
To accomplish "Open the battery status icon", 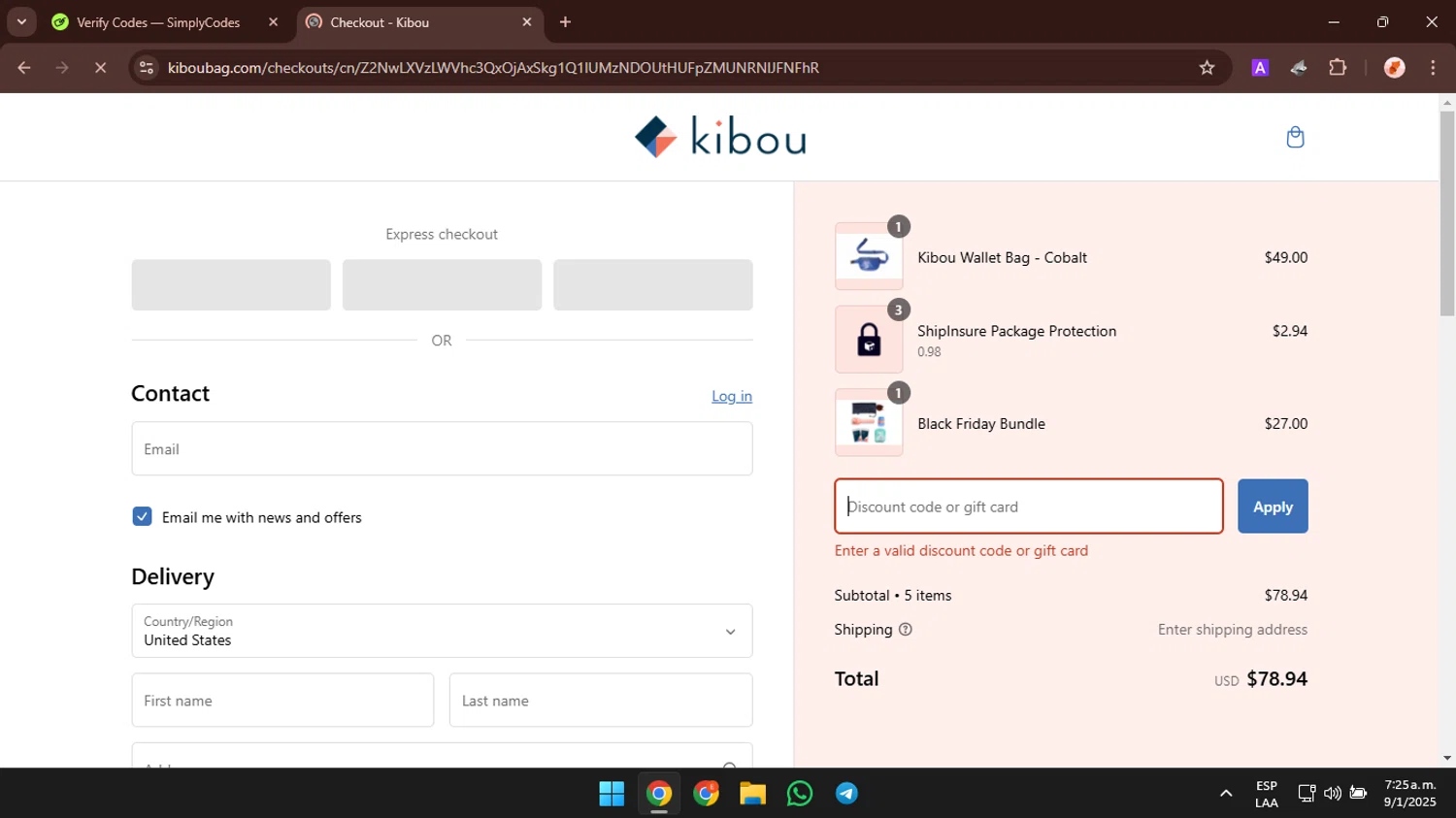I will coord(1358,794).
